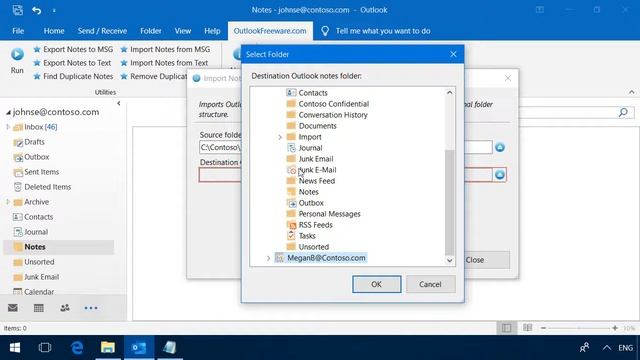Open the View ribbon tab
Screen dimensions: 640x360
click(182, 31)
